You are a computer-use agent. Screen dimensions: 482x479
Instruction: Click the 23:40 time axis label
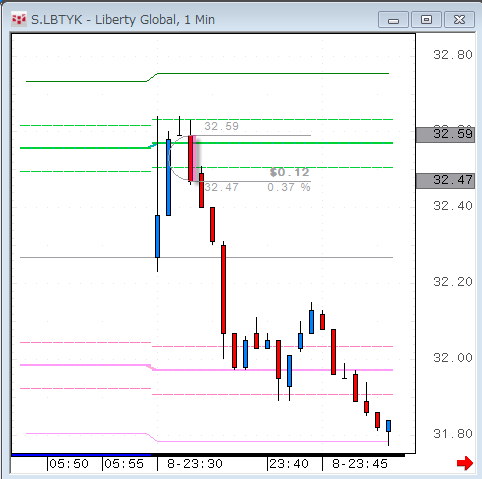pos(289,464)
